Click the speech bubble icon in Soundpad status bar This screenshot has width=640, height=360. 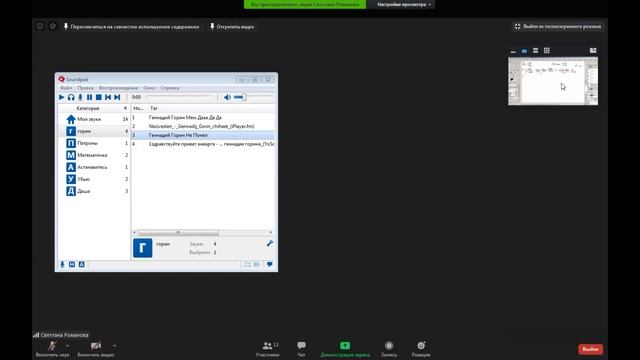270,264
